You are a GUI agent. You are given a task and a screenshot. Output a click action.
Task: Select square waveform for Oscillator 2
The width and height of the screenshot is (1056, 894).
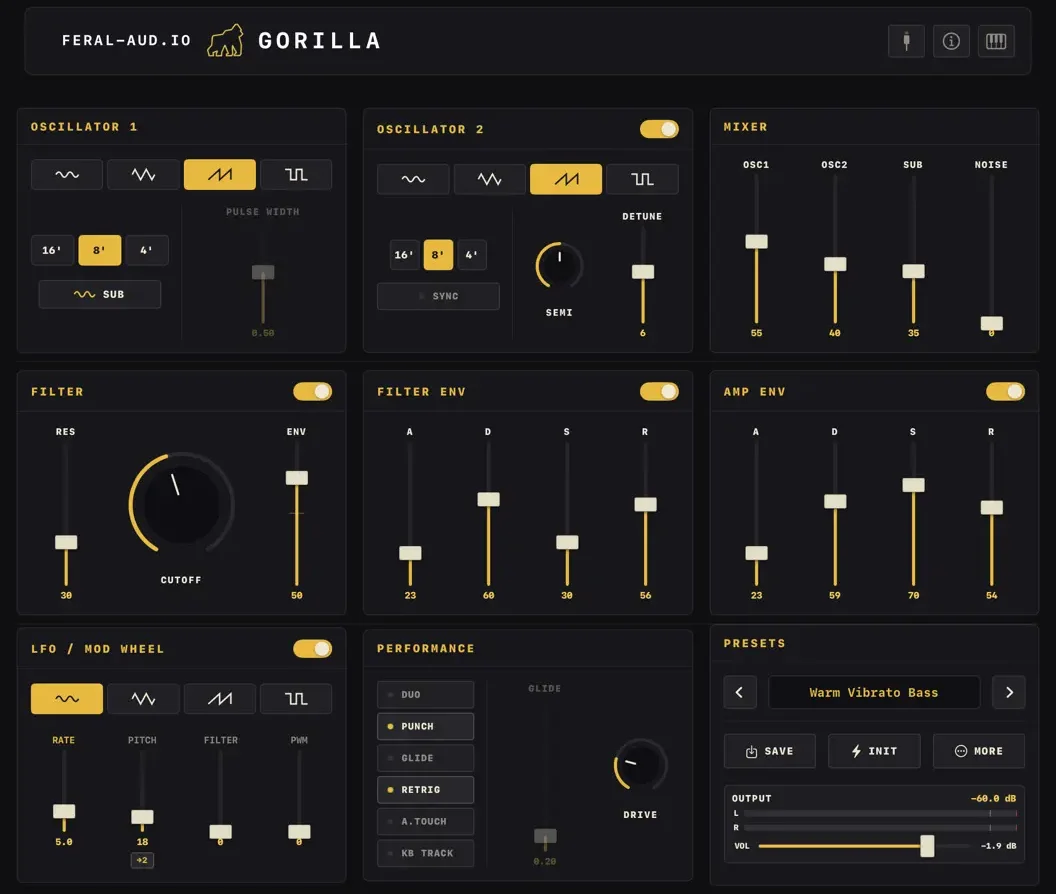click(642, 179)
